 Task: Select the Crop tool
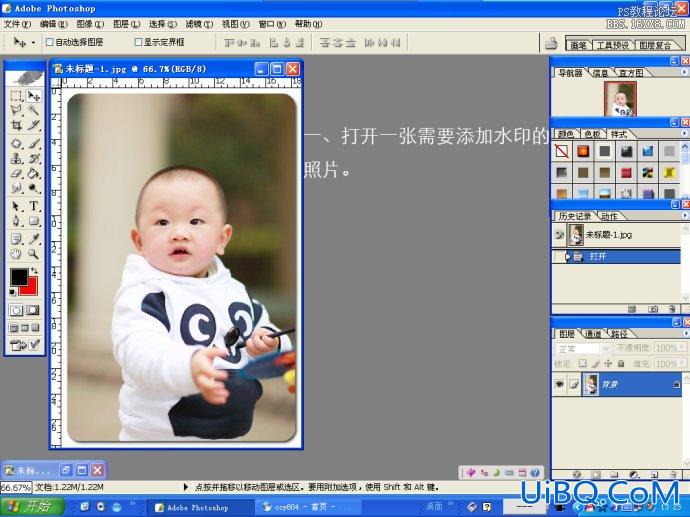pyautogui.click(x=17, y=125)
